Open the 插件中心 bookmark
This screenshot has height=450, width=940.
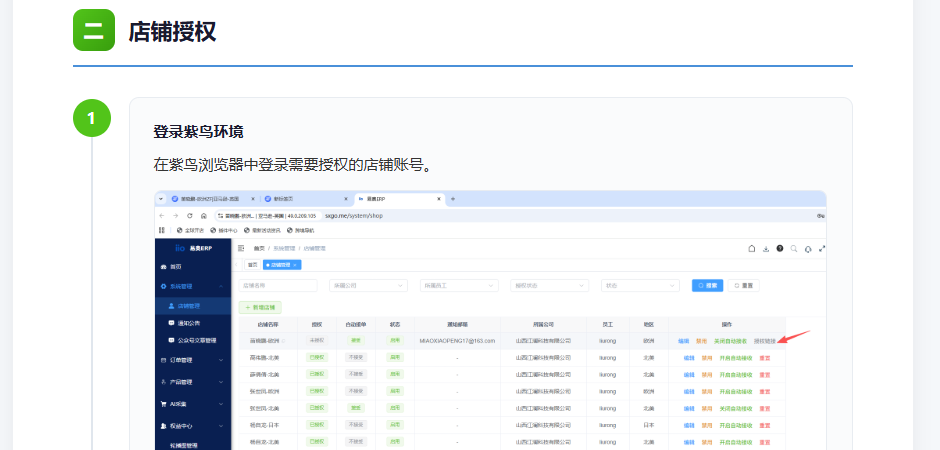point(224,230)
